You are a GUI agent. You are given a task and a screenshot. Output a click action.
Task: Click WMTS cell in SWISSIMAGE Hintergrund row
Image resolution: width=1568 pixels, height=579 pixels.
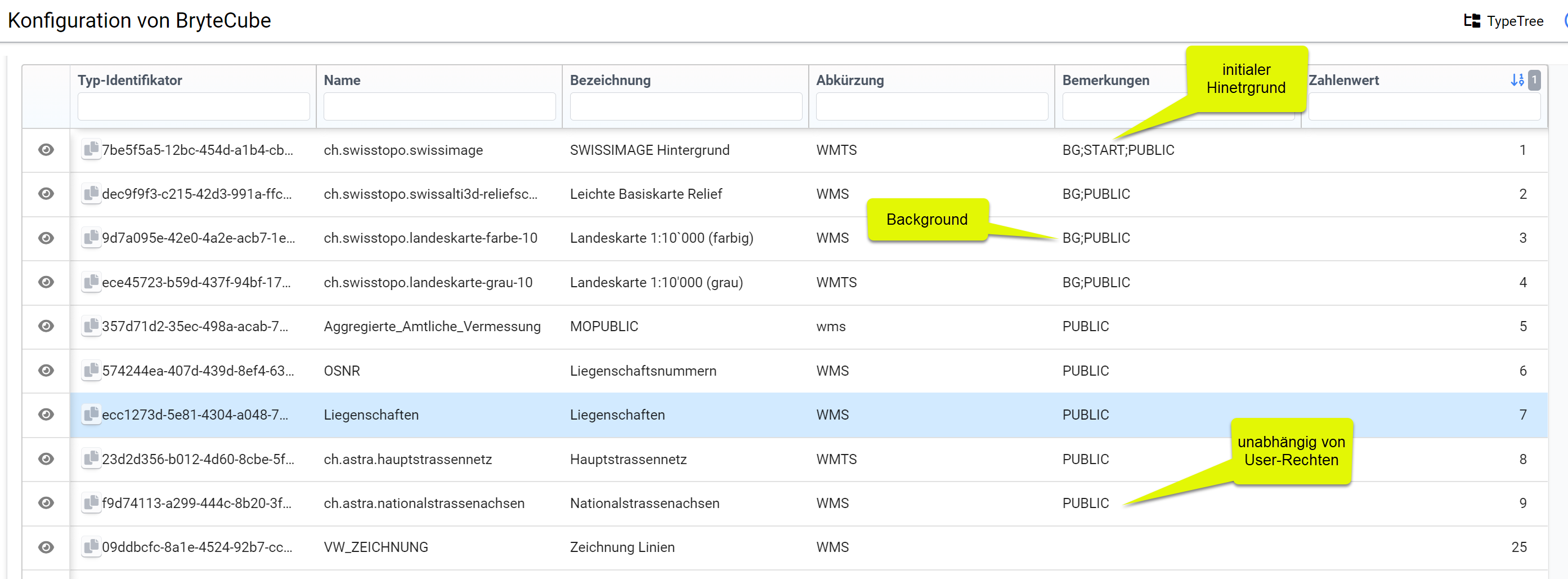coord(836,150)
